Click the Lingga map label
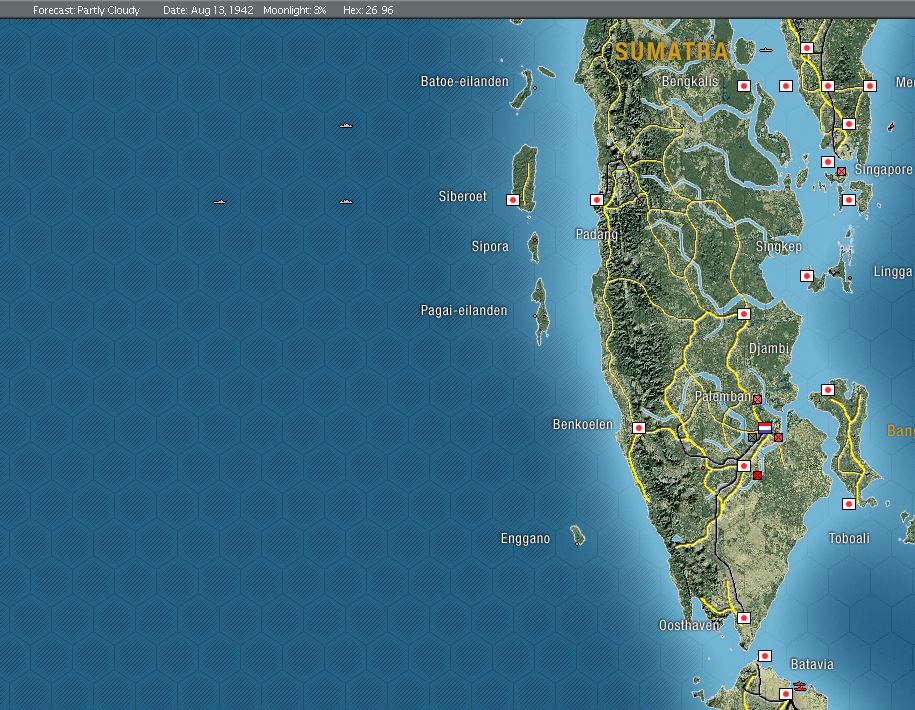This screenshot has height=710, width=915. [892, 271]
